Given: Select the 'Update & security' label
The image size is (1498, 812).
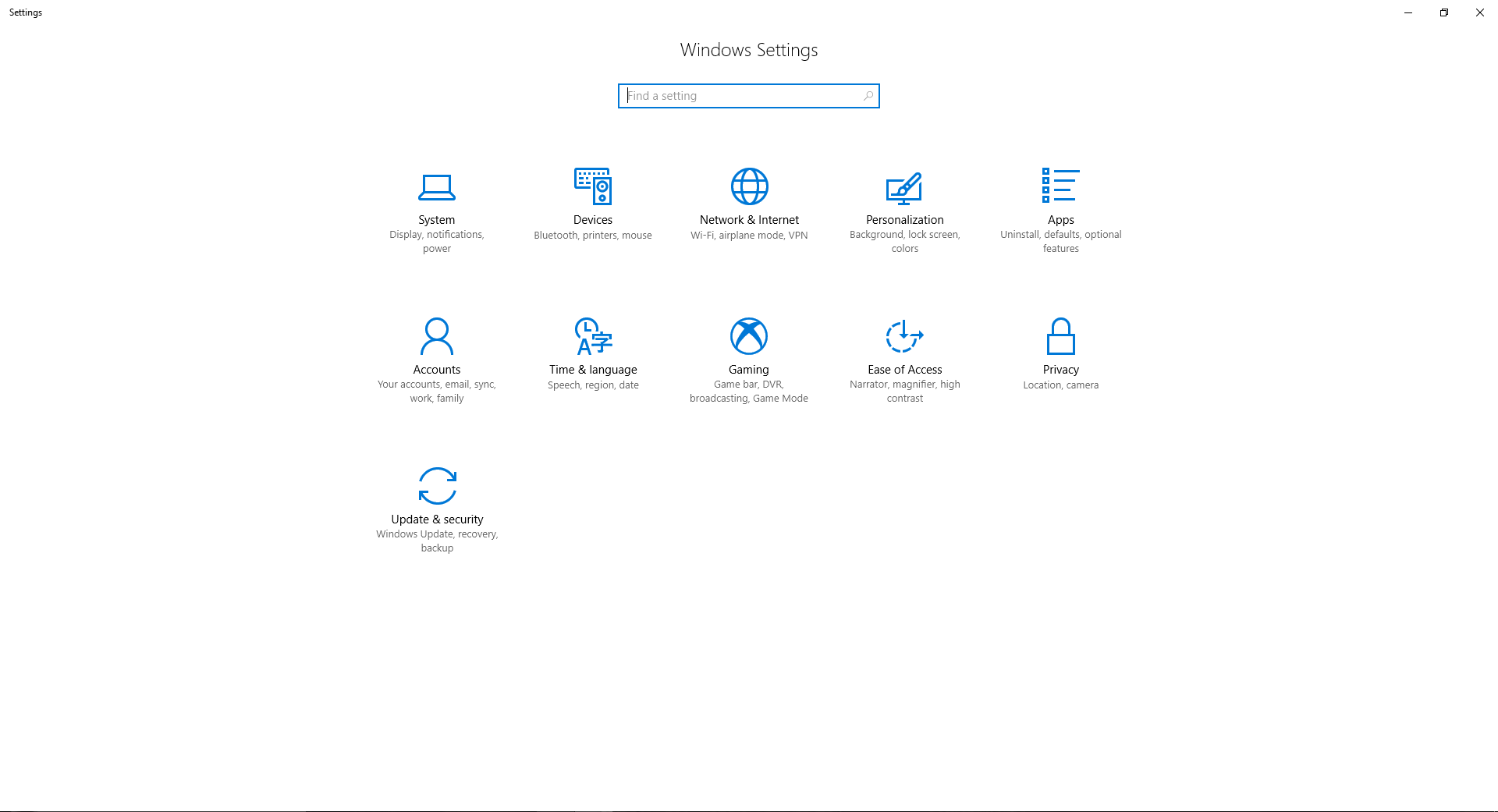Looking at the screenshot, I should (x=437, y=519).
